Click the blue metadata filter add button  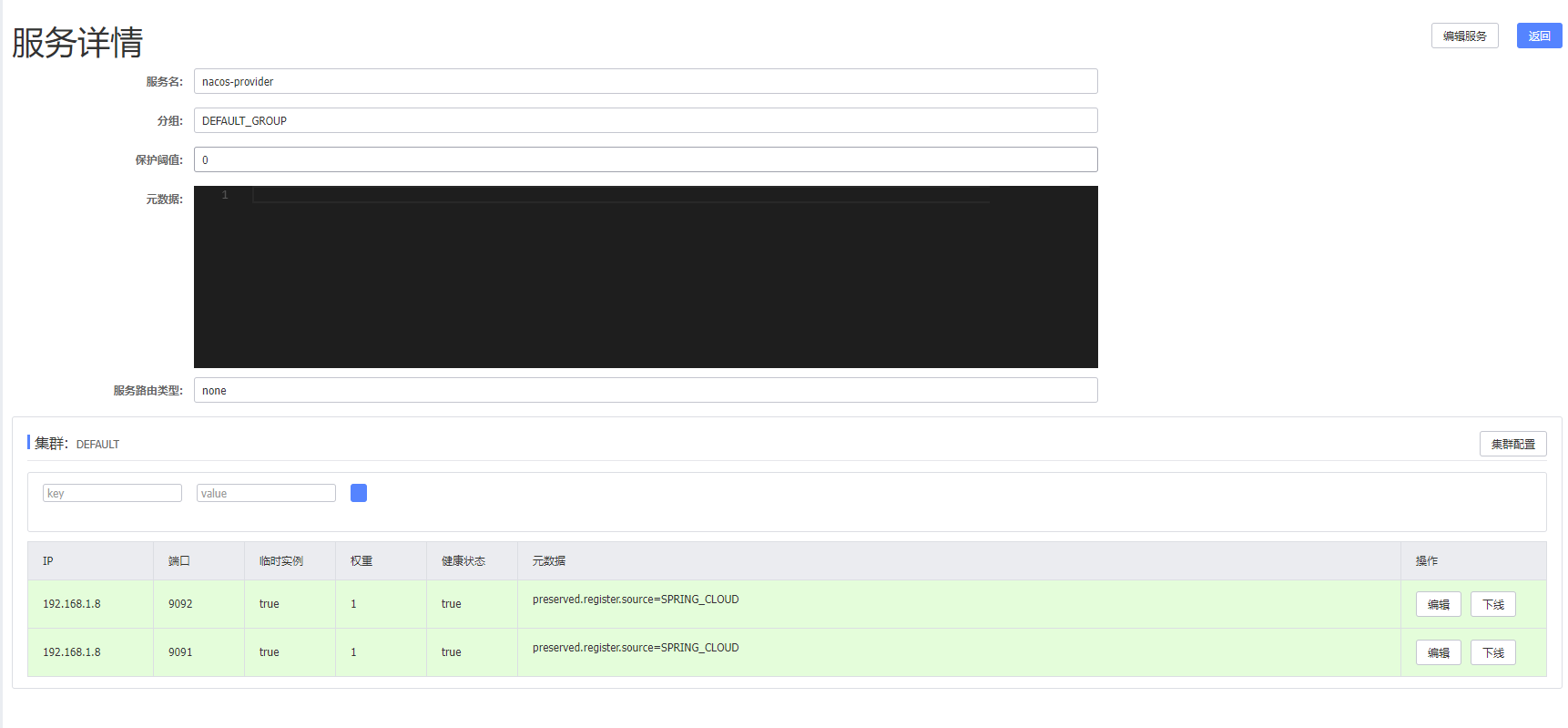click(x=359, y=493)
